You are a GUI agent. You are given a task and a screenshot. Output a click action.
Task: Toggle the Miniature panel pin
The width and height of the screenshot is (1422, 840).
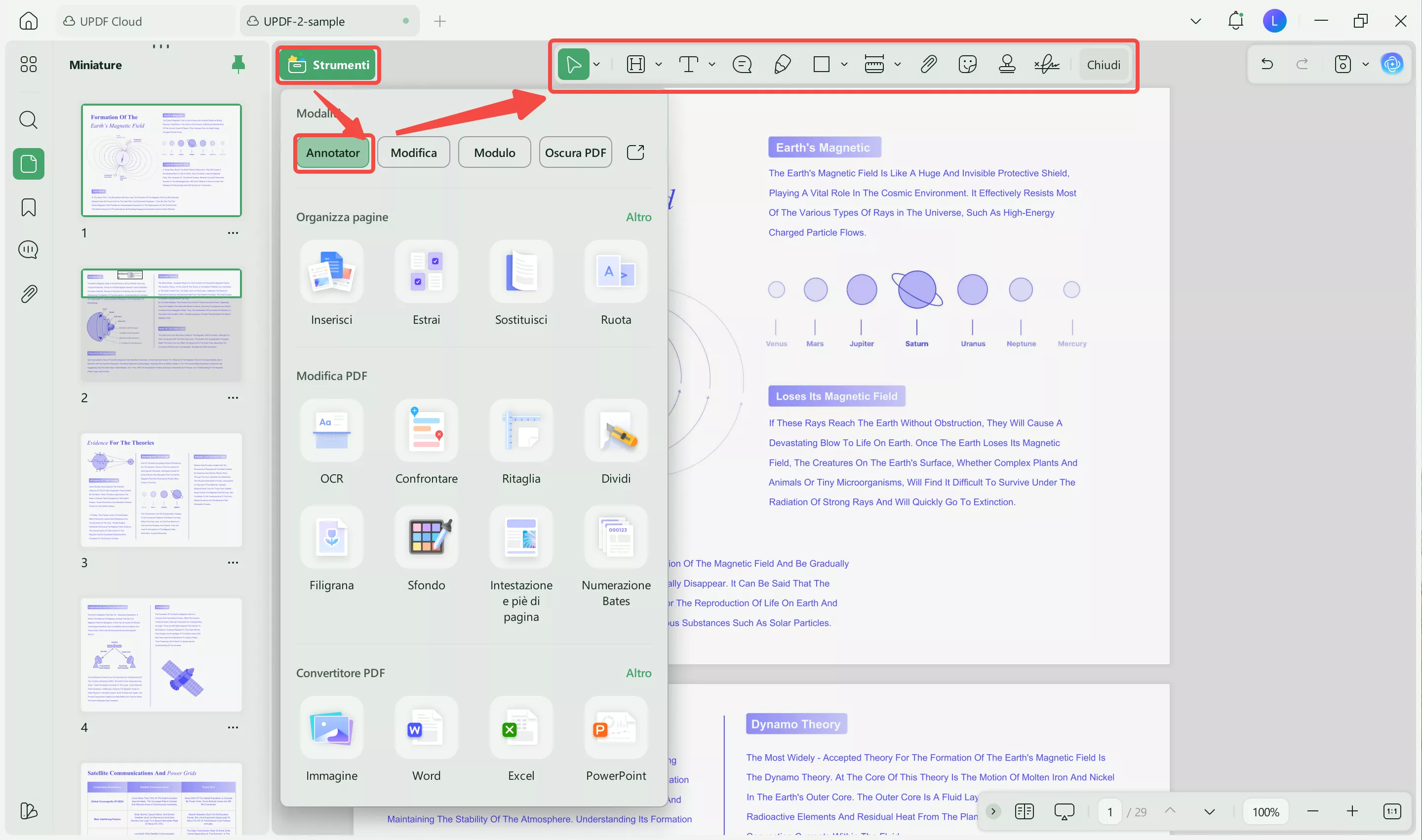pyautogui.click(x=238, y=65)
